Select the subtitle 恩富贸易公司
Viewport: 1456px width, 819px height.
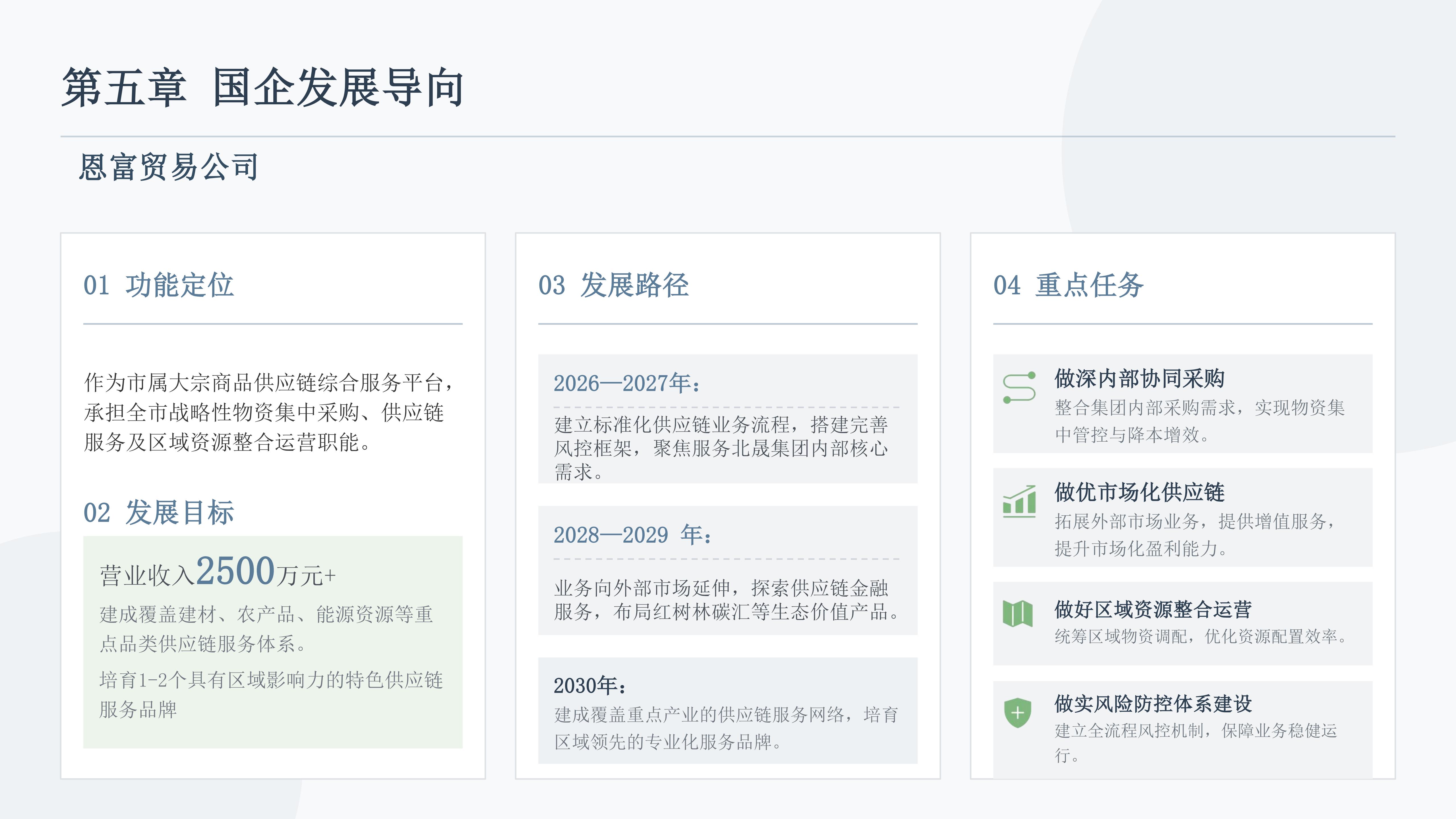click(x=168, y=167)
